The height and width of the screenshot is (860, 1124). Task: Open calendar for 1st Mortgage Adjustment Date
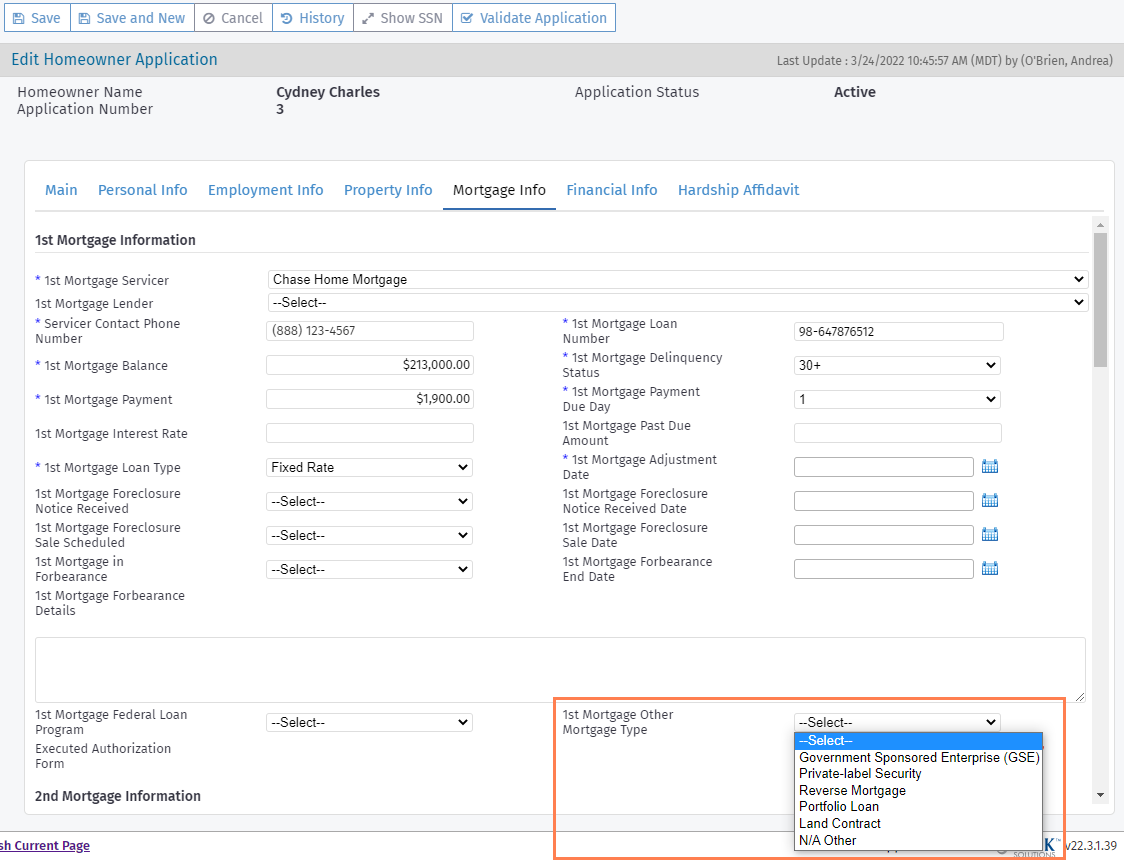coord(990,467)
